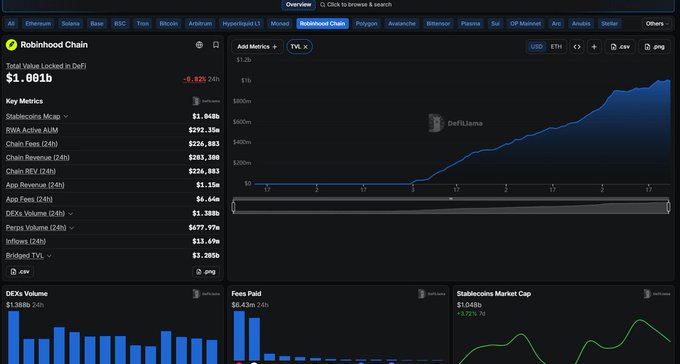680x364 pixels.
Task: Select the Robinhood Chain tab
Action: click(x=323, y=23)
